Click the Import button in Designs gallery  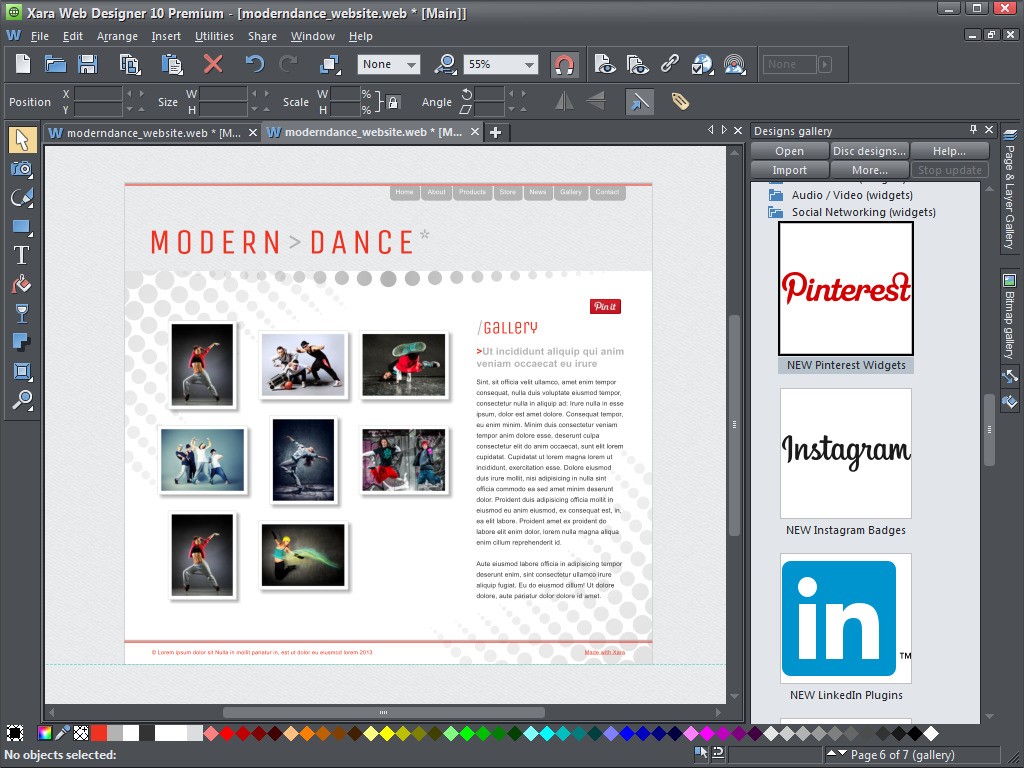789,170
